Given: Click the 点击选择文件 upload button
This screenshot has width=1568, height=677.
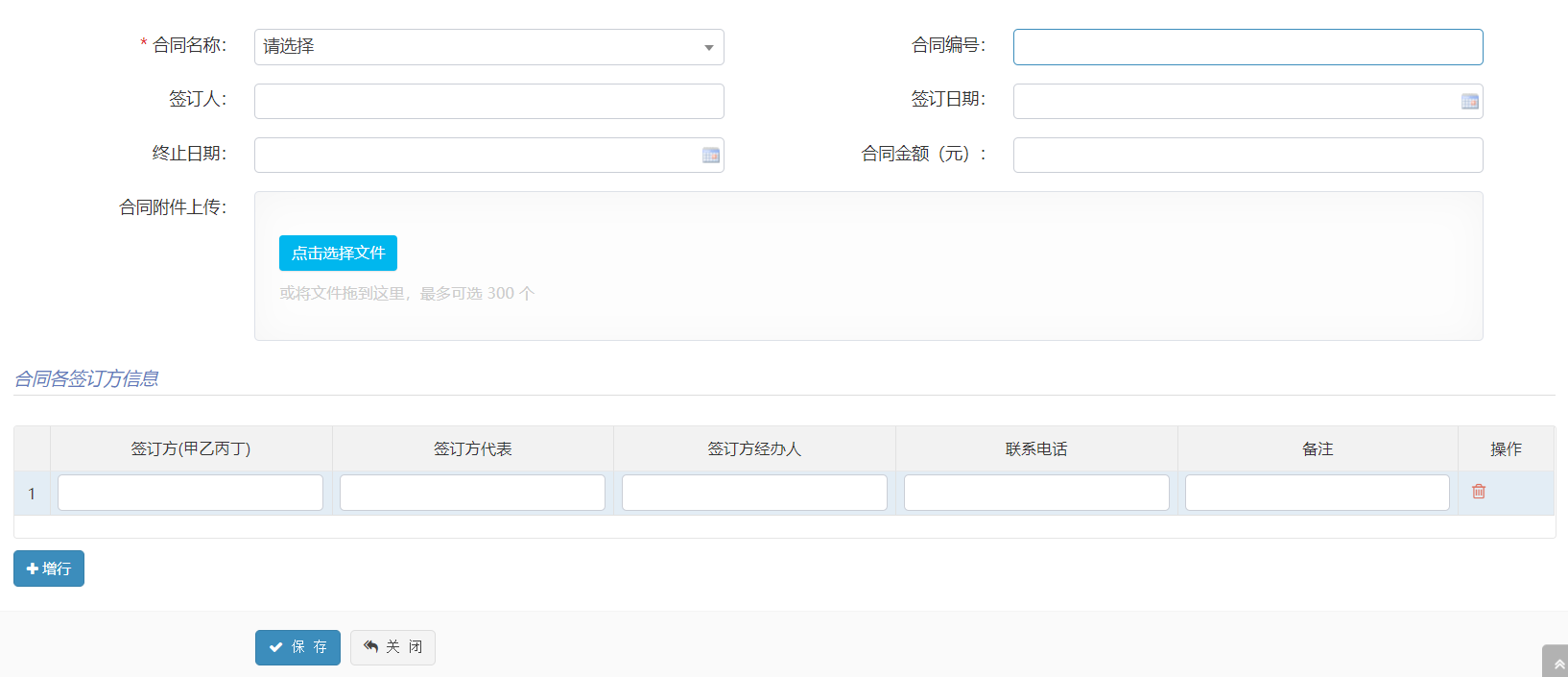Looking at the screenshot, I should coord(338,254).
